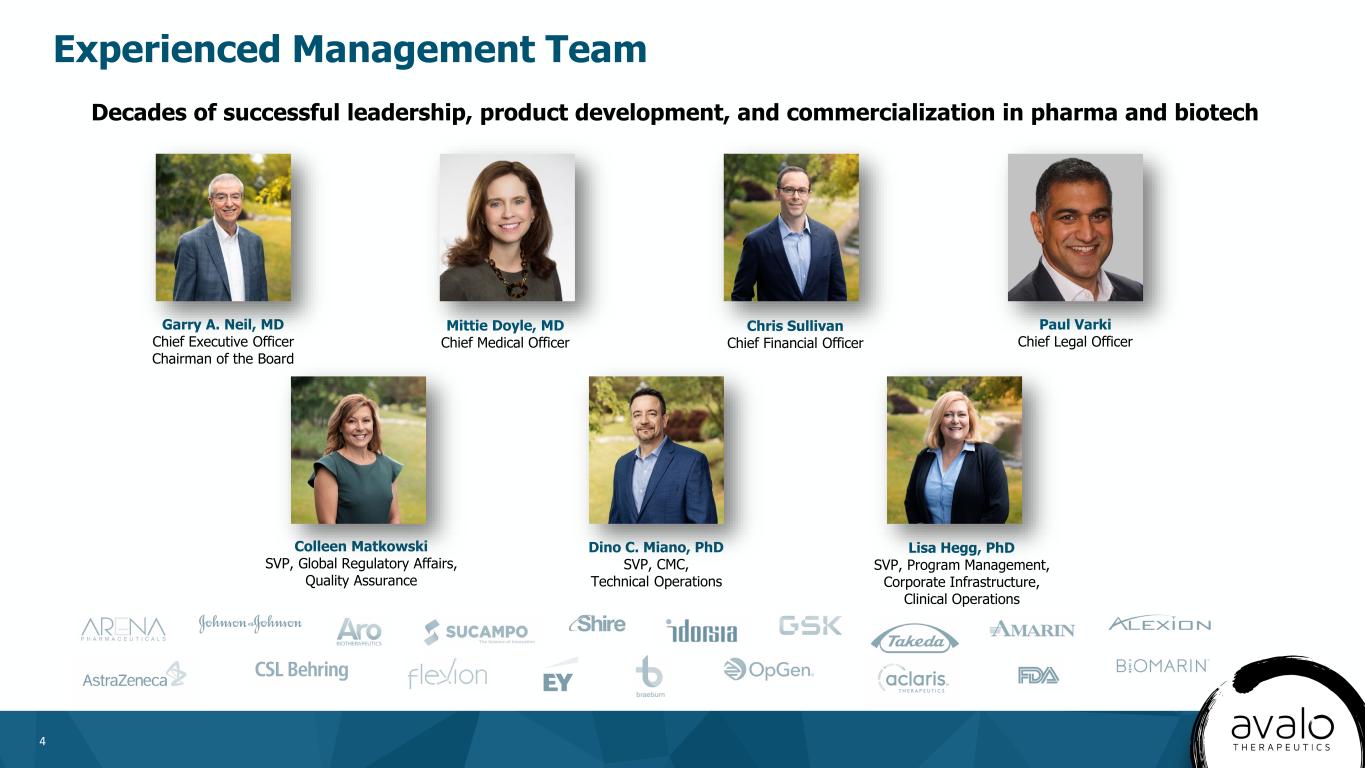Click the Colleen Matkowski name label
This screenshot has height=768, width=1365.
click(x=361, y=546)
